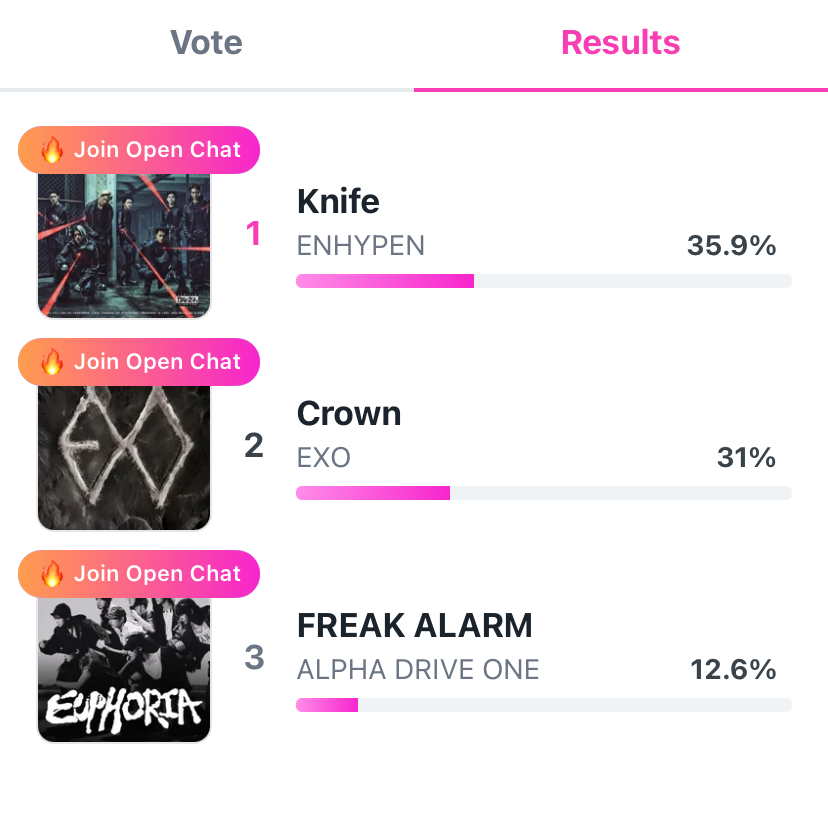828x828 pixels.
Task: Join Open Chat for EXO's Crown
Action: [x=157, y=362]
